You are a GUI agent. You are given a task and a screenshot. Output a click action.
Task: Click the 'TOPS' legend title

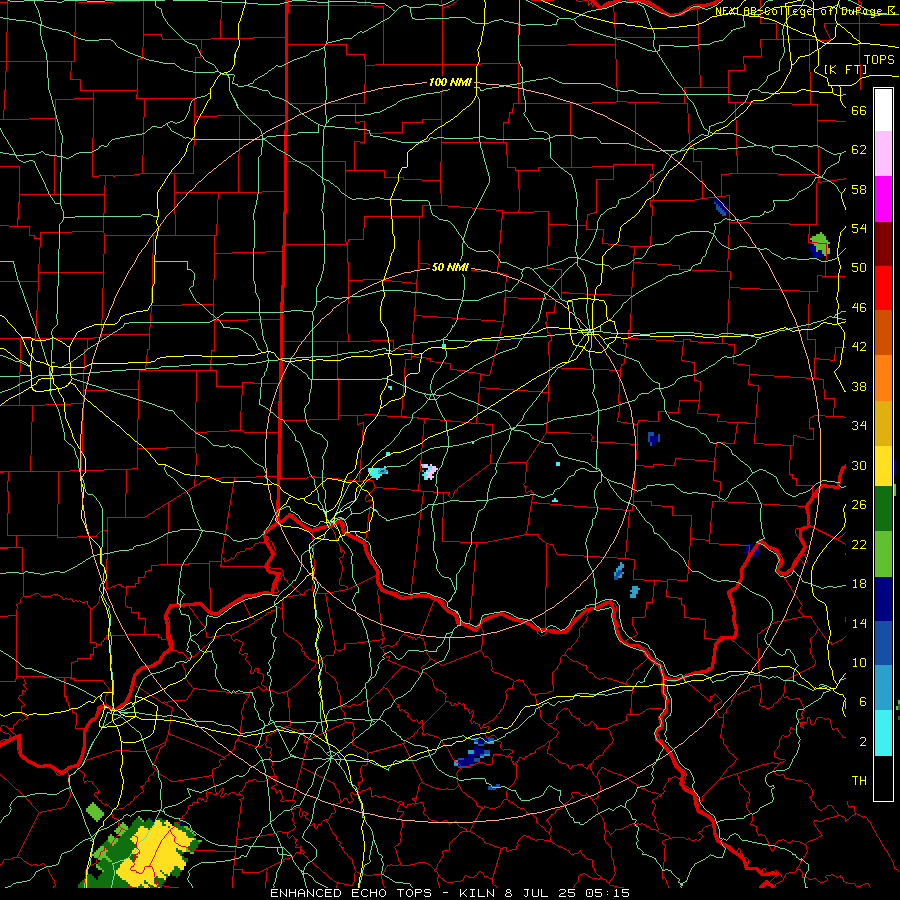point(879,60)
